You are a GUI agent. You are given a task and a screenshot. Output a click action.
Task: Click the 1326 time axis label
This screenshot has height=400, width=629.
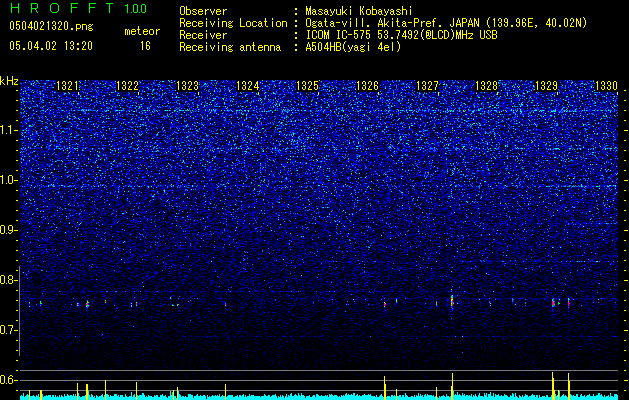click(367, 85)
